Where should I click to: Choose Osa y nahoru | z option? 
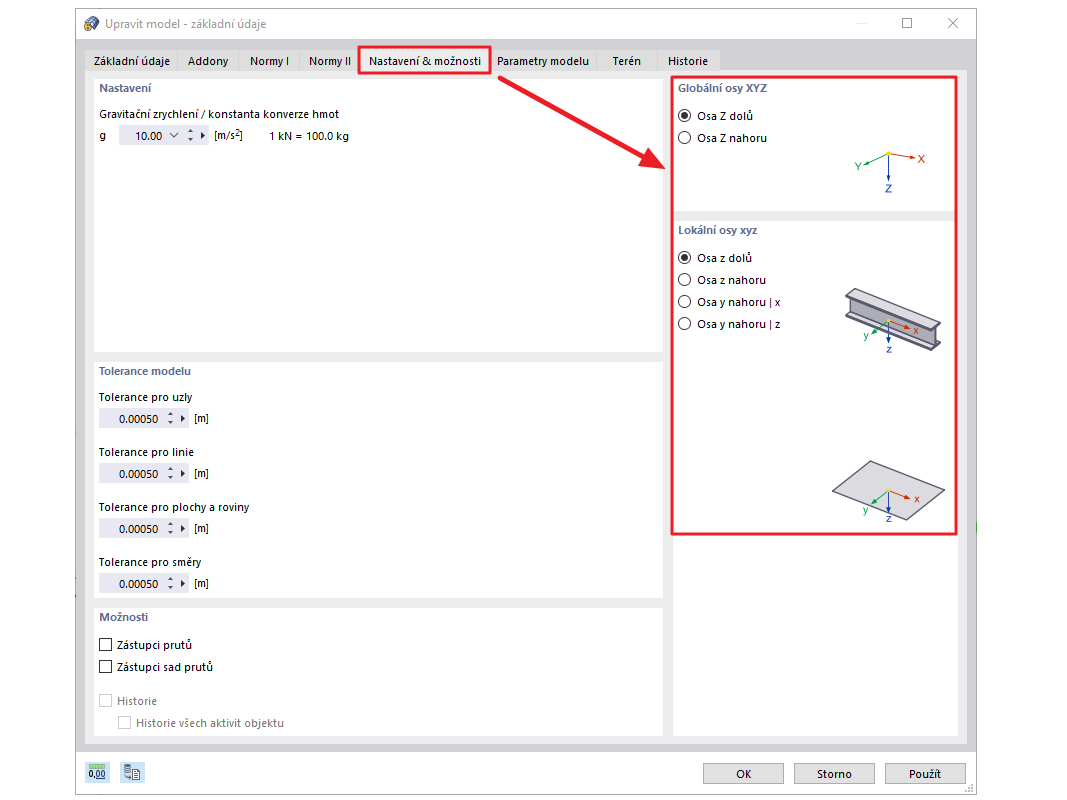(x=685, y=324)
